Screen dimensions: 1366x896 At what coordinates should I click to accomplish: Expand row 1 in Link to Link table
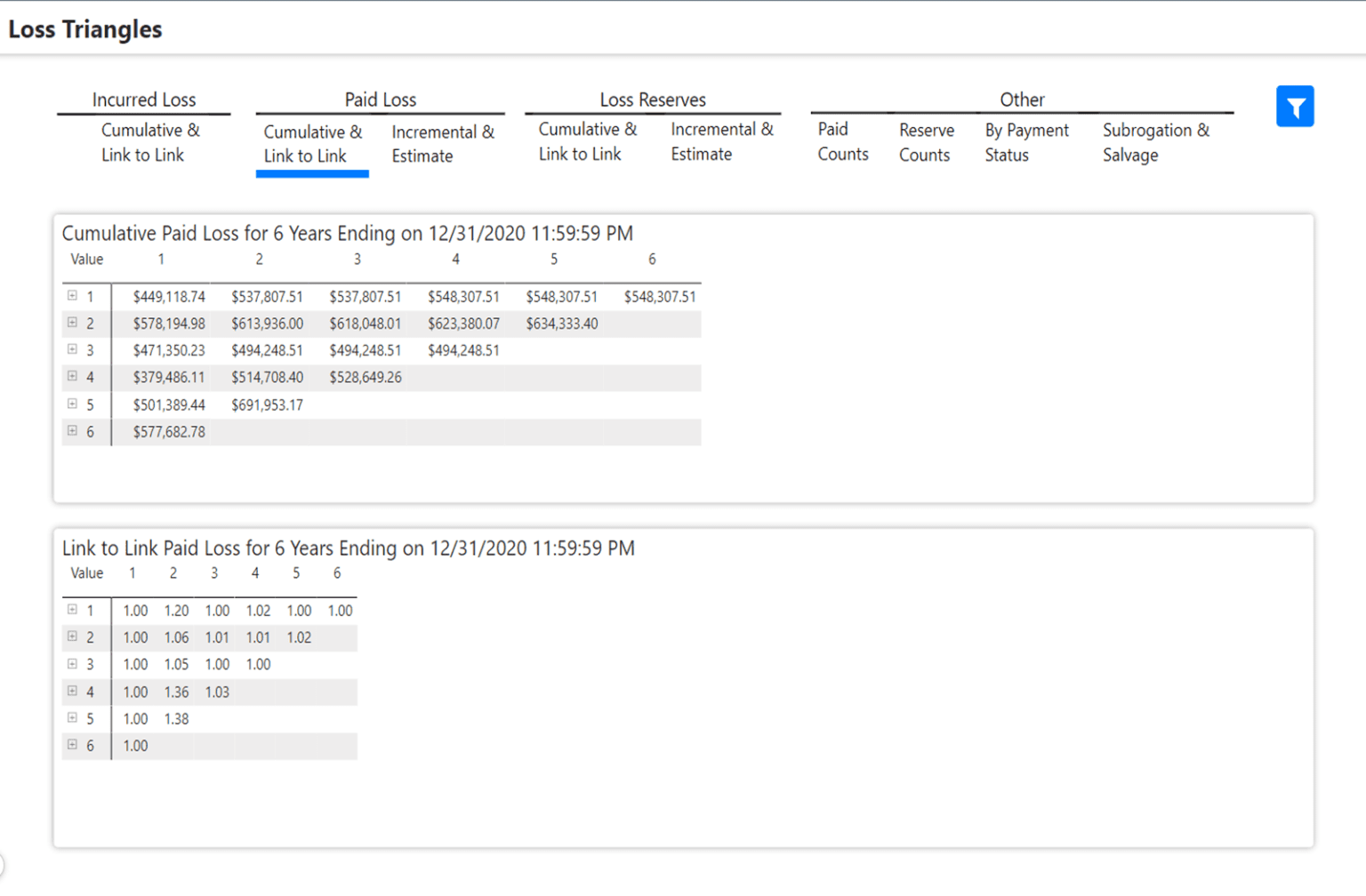point(72,610)
